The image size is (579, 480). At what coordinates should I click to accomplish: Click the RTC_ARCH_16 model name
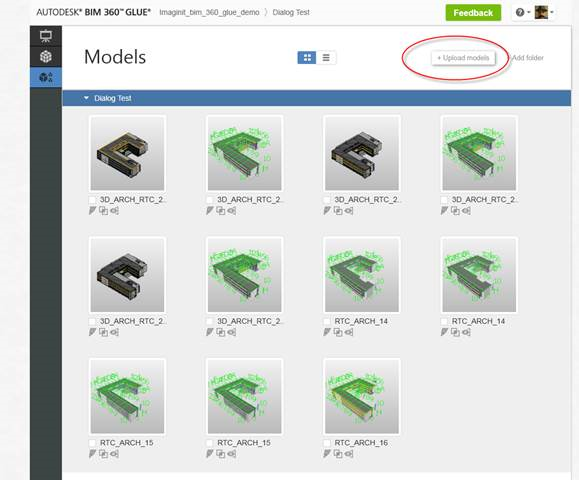click(361, 443)
